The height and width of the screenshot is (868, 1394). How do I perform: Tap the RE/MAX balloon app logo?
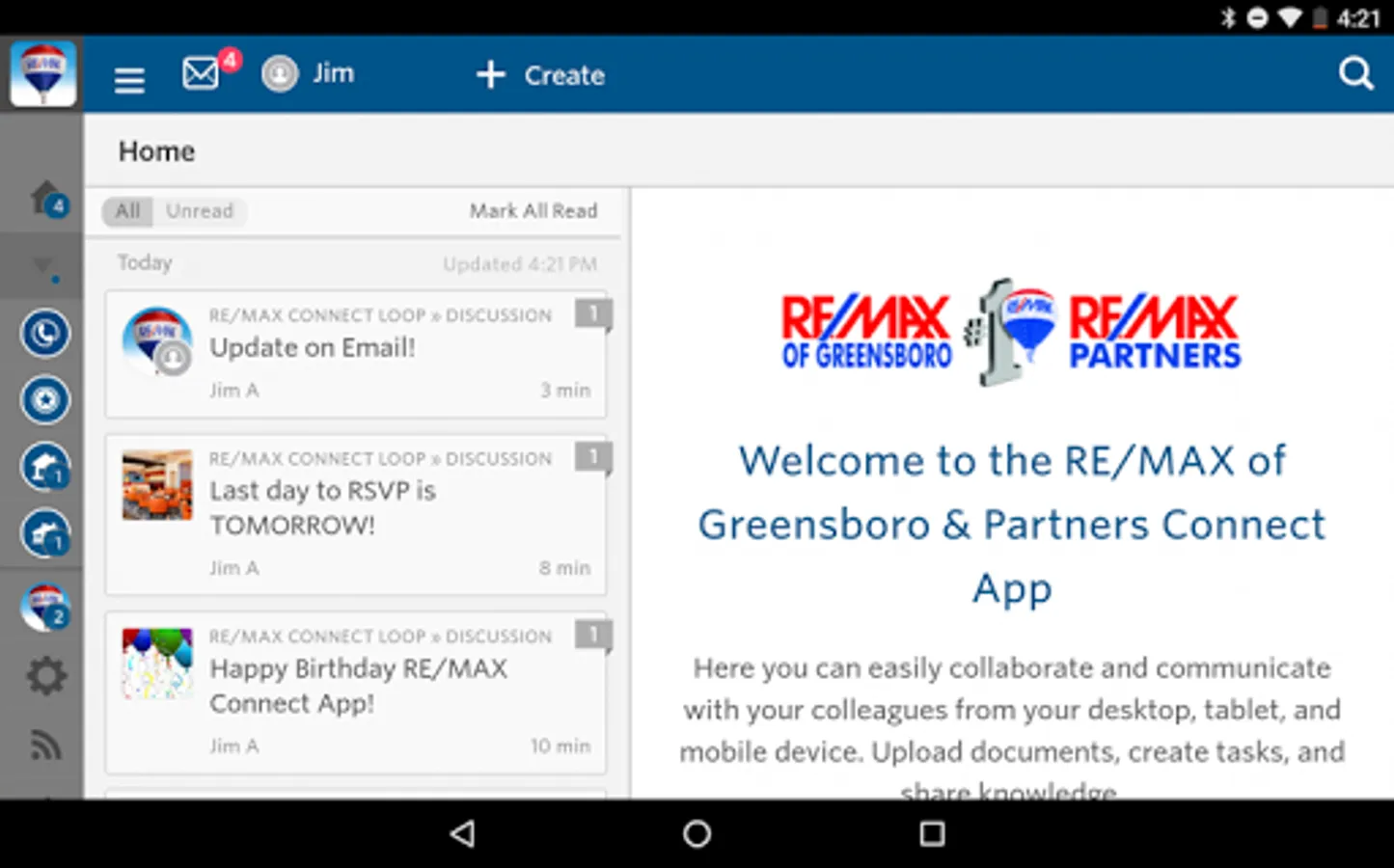coord(42,73)
